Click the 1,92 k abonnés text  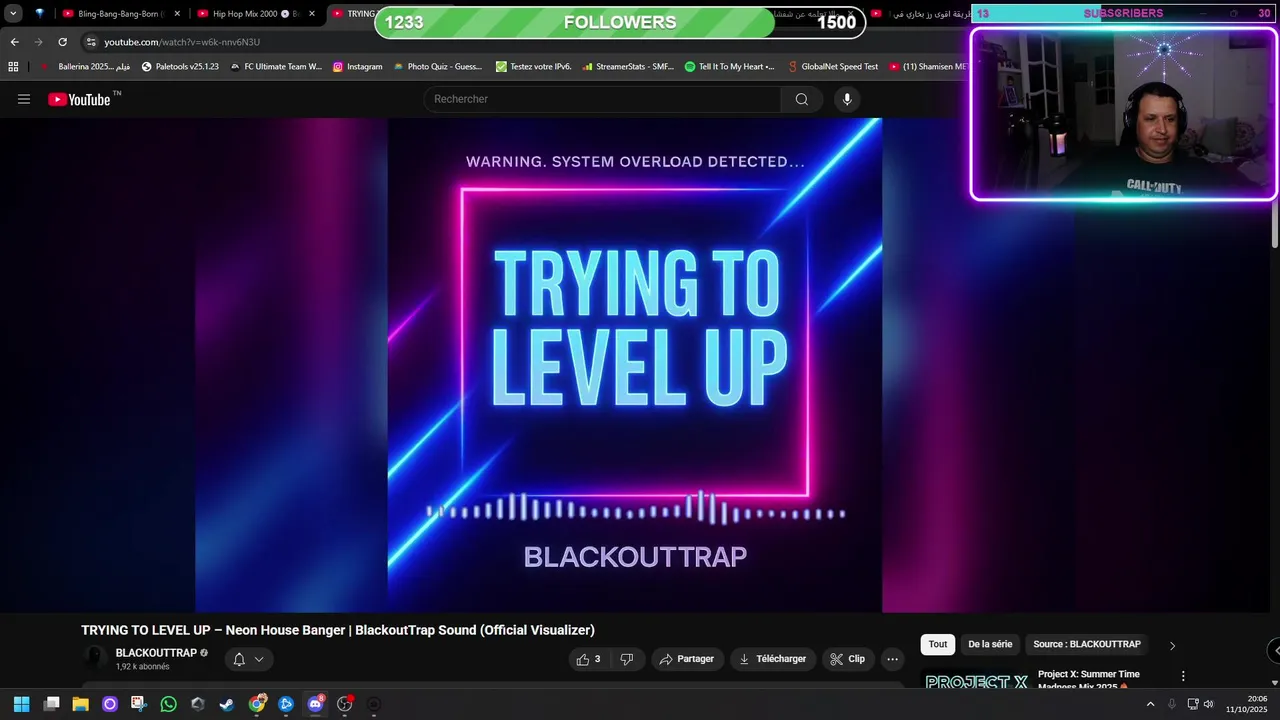143,667
